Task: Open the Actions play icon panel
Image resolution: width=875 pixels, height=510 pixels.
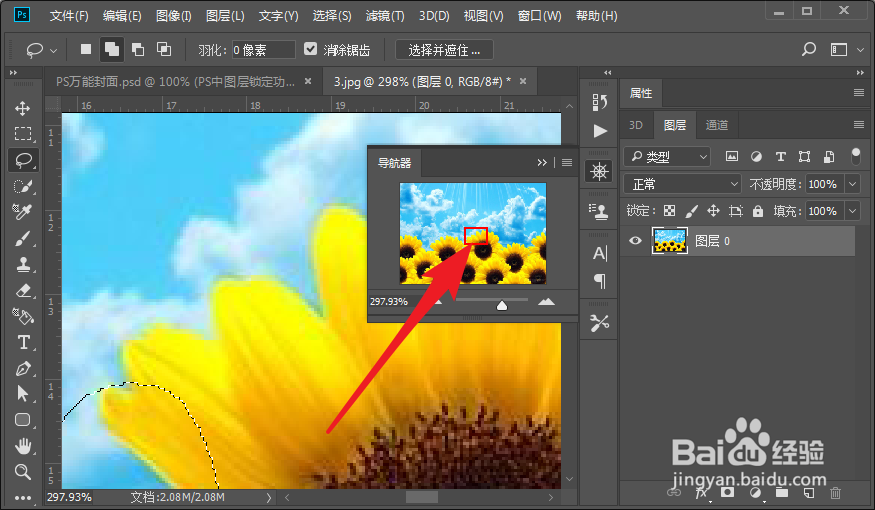Action: 600,131
